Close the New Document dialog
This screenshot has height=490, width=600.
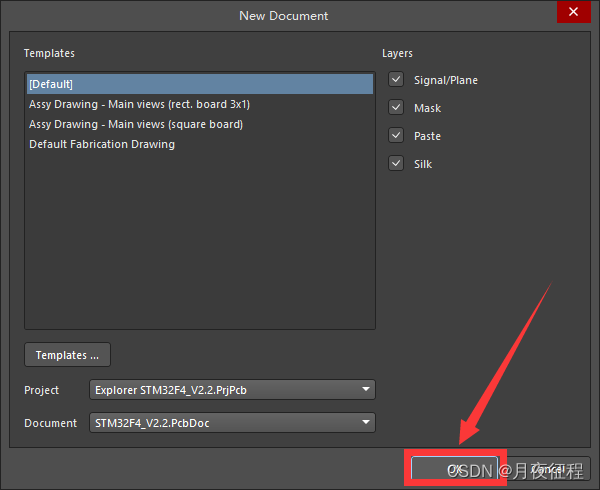coord(573,12)
